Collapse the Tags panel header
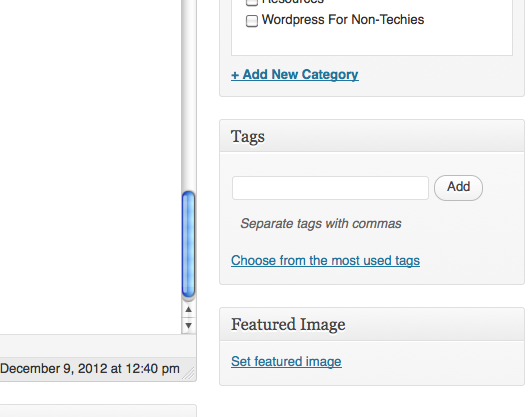The image size is (530, 417). click(x=372, y=136)
